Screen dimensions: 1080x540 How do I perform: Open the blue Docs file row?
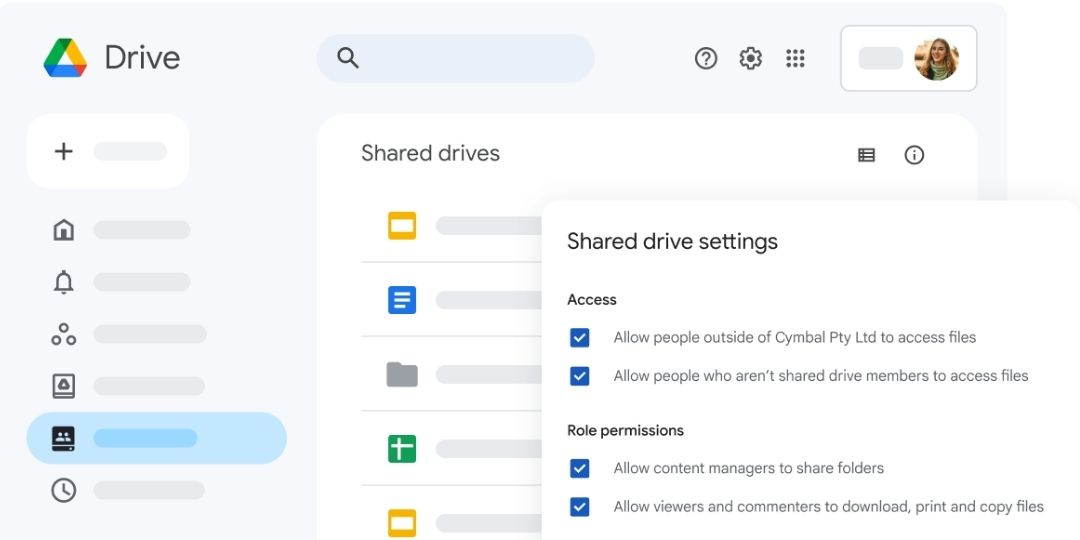[402, 300]
